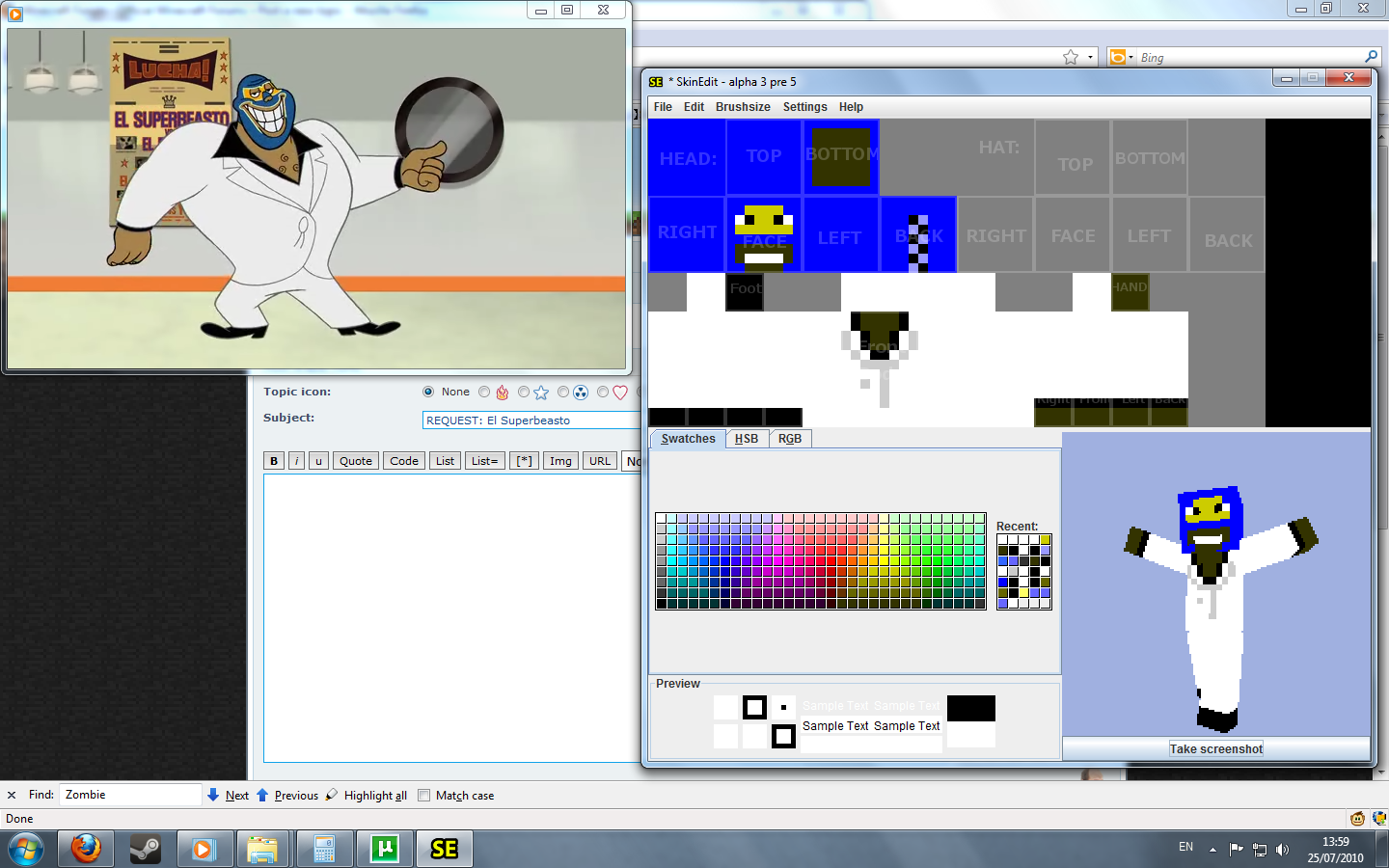This screenshot has width=1389, height=868.
Task: Select the star topic icon radio
Action: 524,392
